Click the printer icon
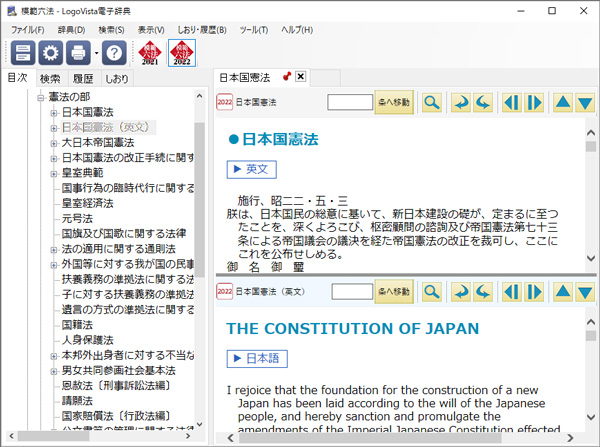 (x=78, y=52)
